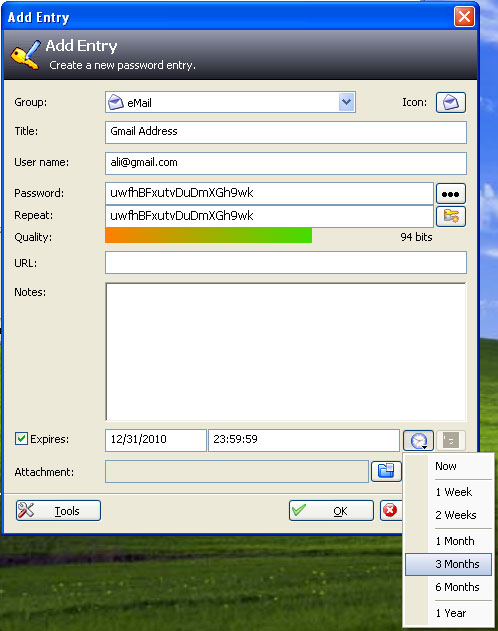Toggle password visibility dots button
The width and height of the screenshot is (498, 631).
tap(451, 194)
